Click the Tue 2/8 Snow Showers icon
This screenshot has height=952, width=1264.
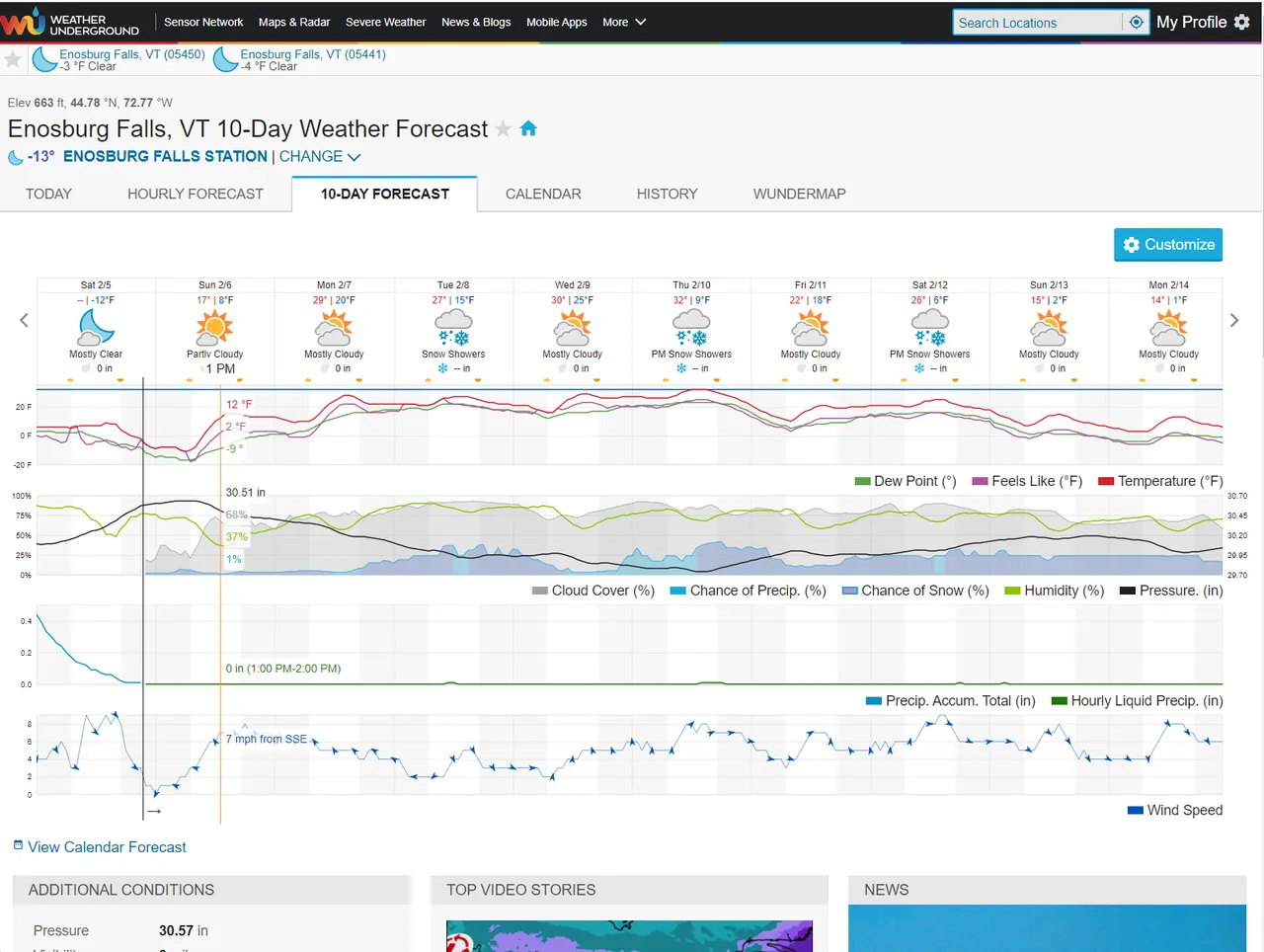point(453,325)
